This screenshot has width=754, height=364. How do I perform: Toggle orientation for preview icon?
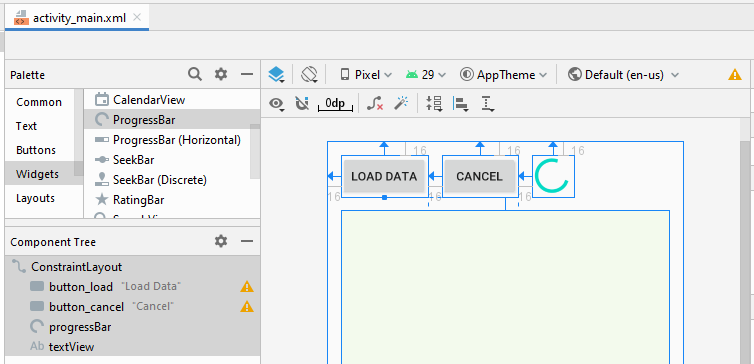(310, 75)
